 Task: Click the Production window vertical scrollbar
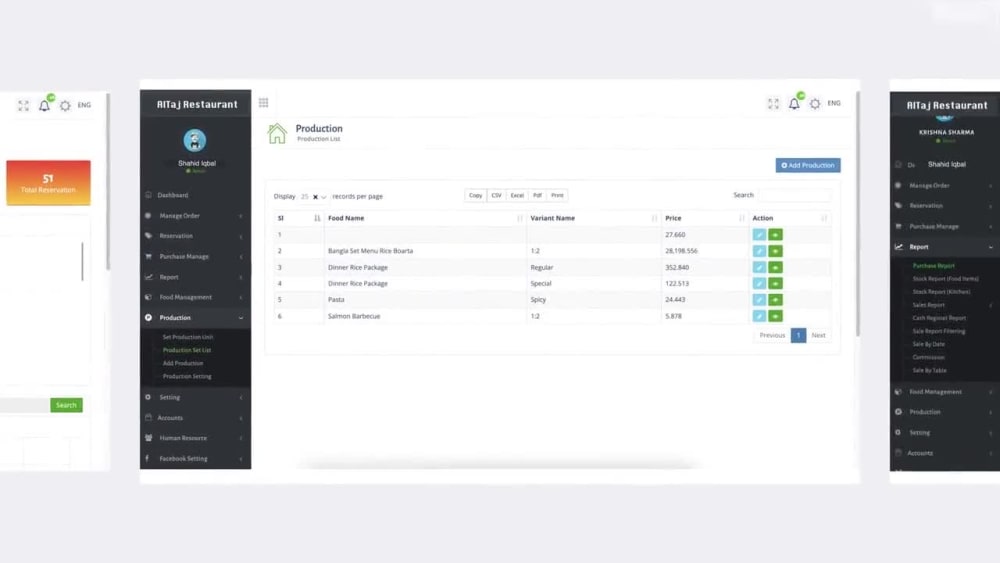(x=858, y=214)
